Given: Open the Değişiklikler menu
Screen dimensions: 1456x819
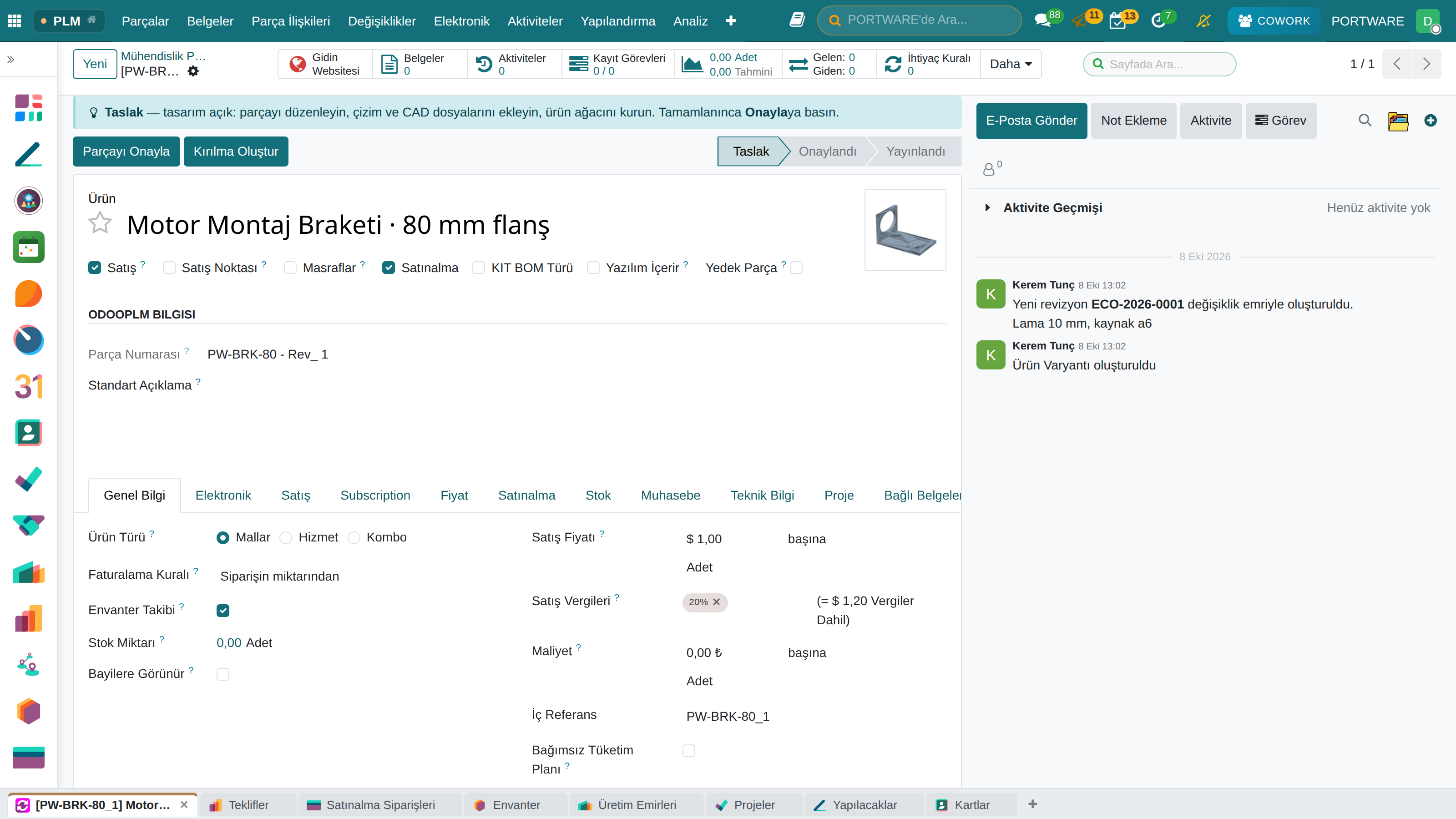Looking at the screenshot, I should [382, 21].
